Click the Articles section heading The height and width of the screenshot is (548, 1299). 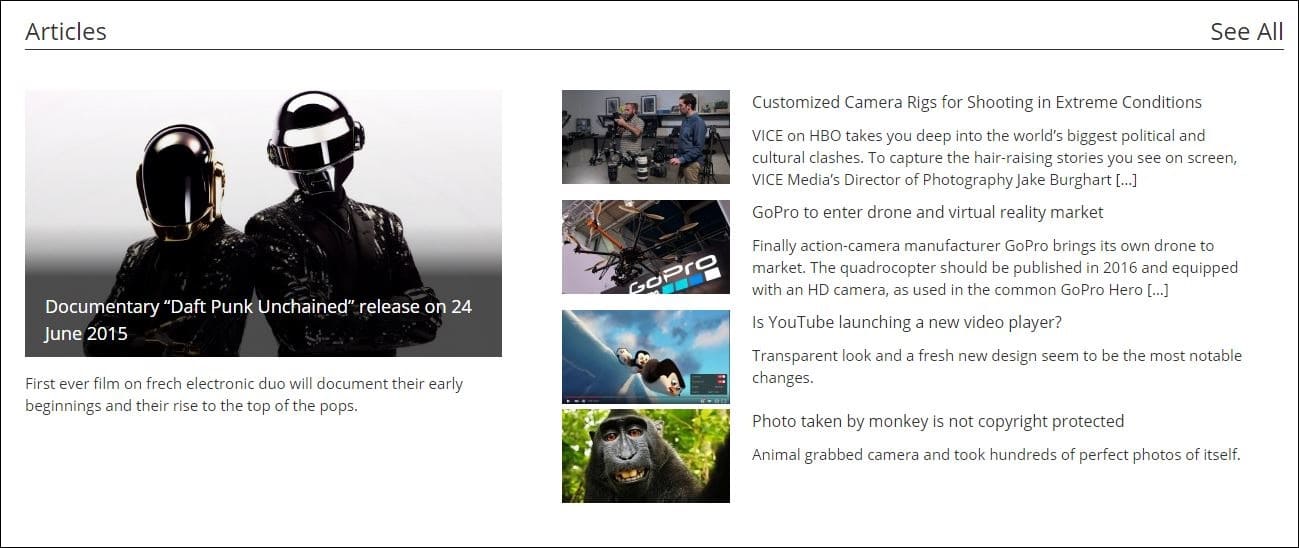(x=66, y=31)
